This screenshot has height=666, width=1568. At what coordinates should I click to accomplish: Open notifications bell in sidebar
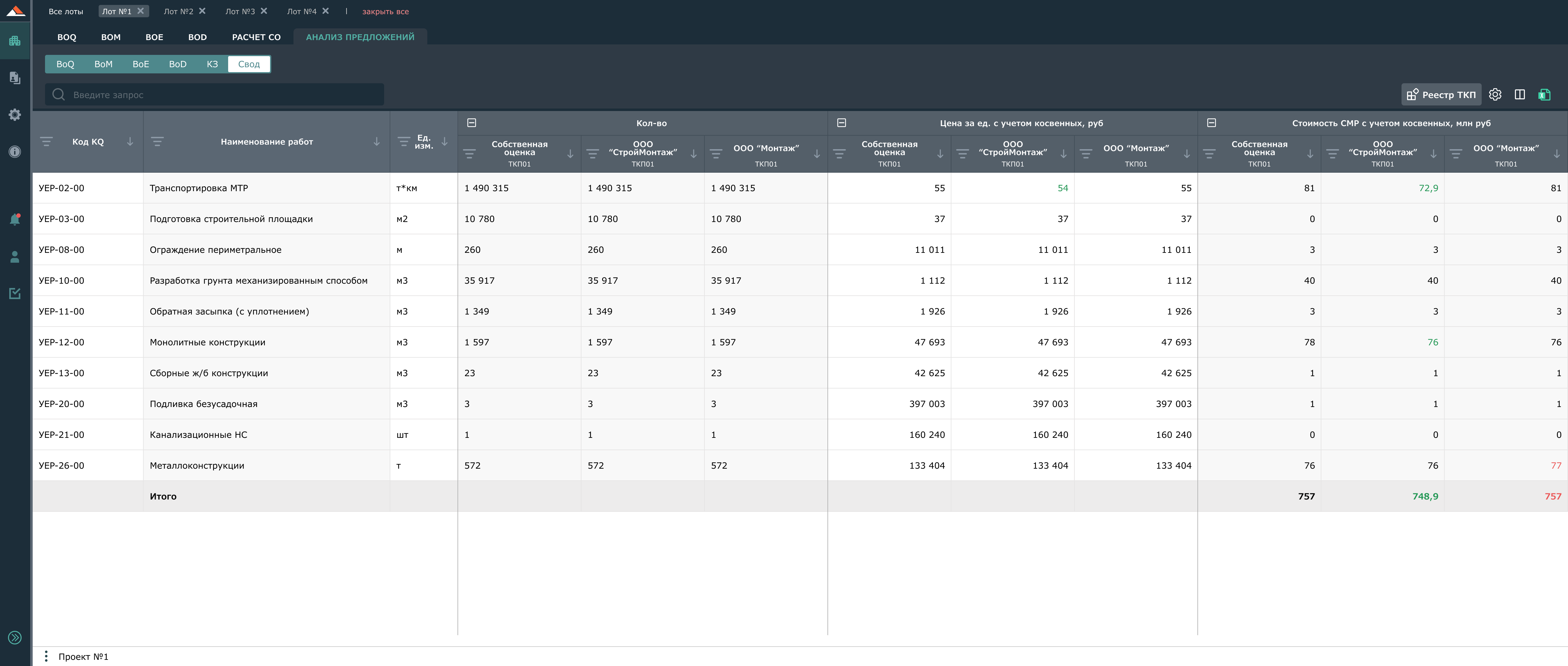click(14, 220)
